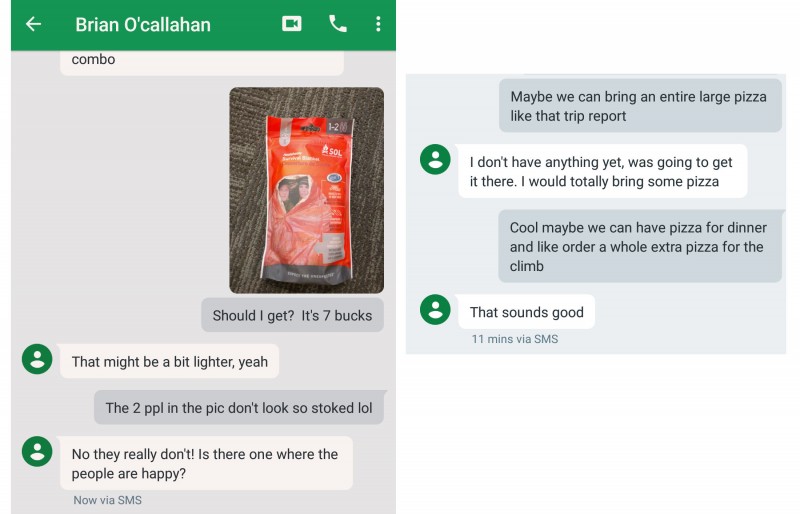The height and width of the screenshot is (514, 800).
Task: Tap '11 mins via SMS' timestamp
Action: (x=515, y=339)
